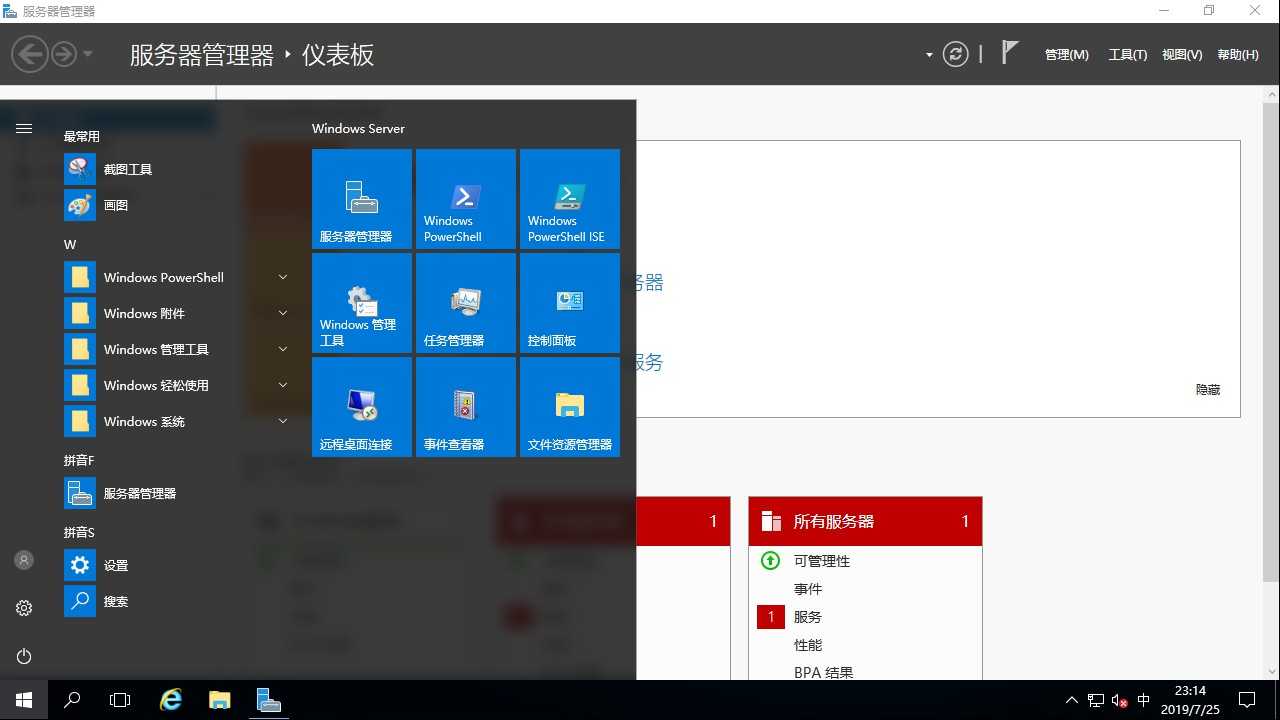This screenshot has height=720, width=1280.
Task: Open dropdown arrow left of refresh icon
Action: (x=929, y=55)
